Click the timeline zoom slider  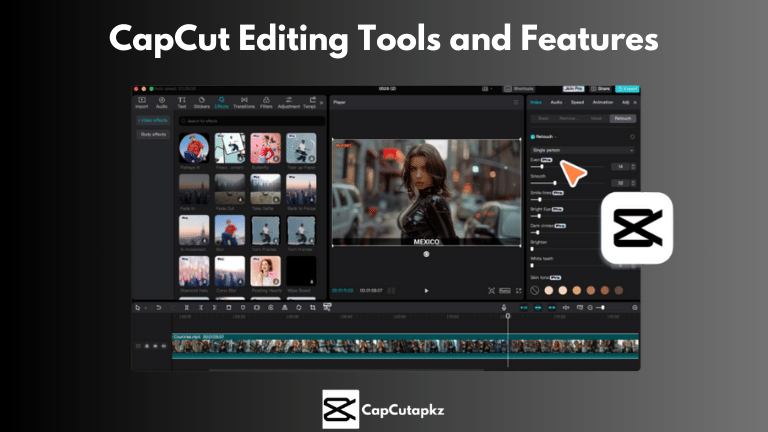(x=613, y=308)
